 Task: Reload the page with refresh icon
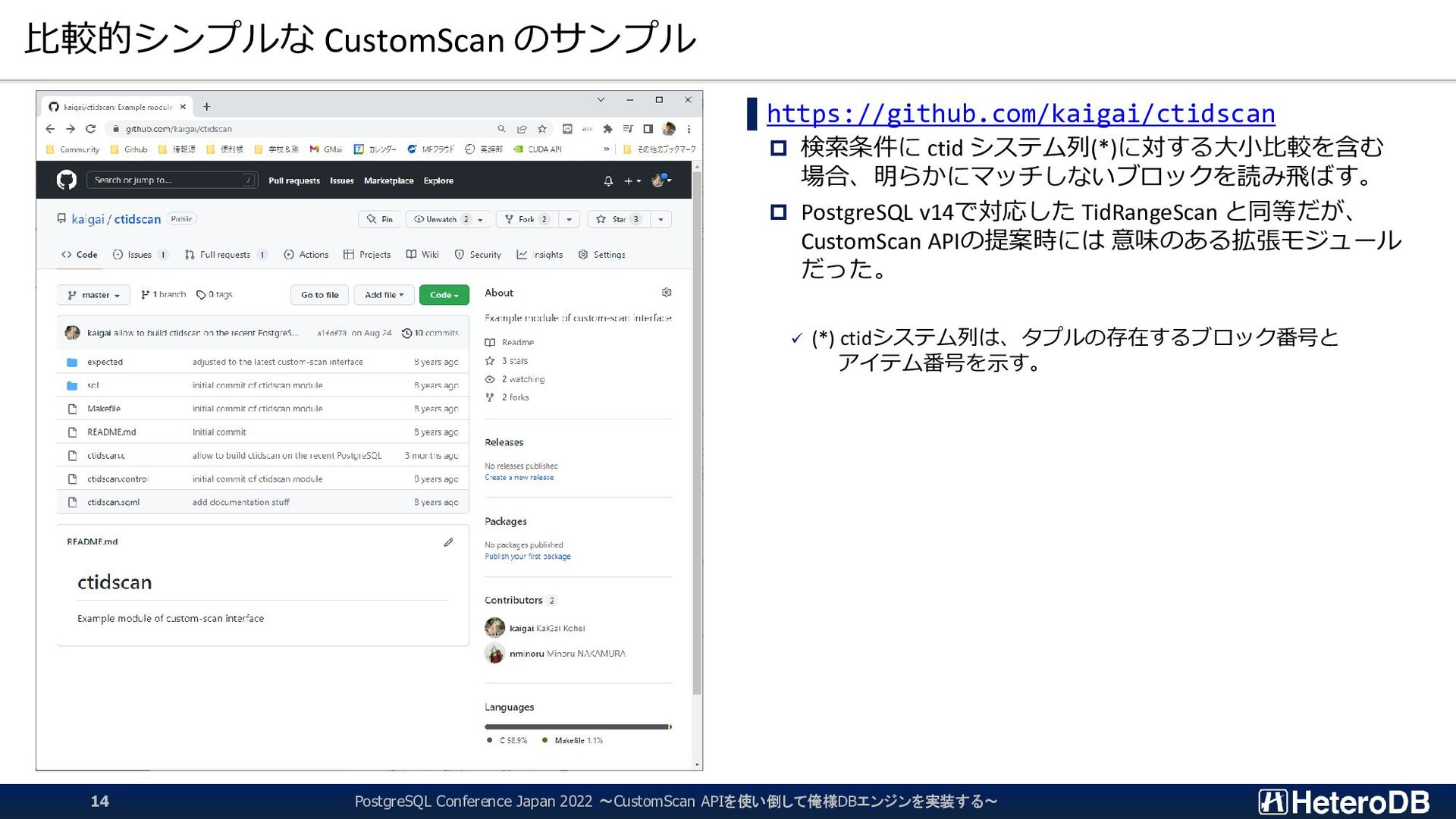tap(91, 129)
